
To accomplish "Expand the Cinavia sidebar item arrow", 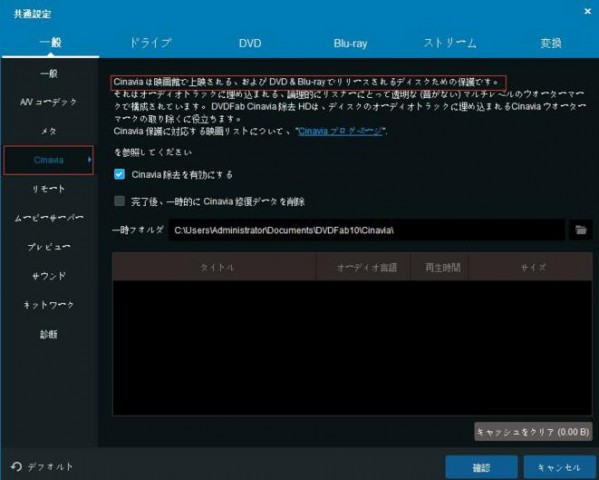I will click(89, 160).
